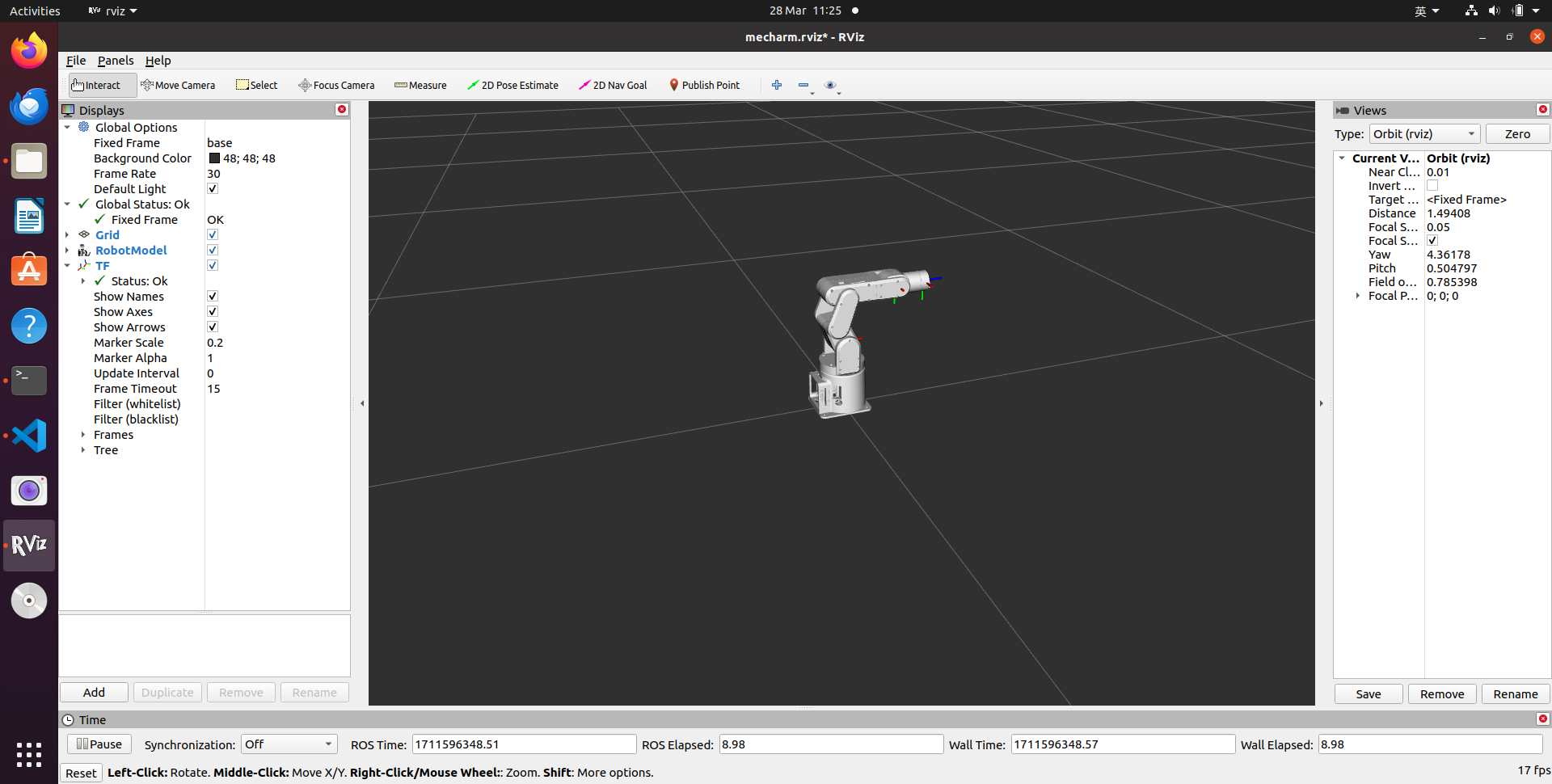The image size is (1552, 784).
Task: Click the blue plus add-tool icon
Action: tap(777, 85)
